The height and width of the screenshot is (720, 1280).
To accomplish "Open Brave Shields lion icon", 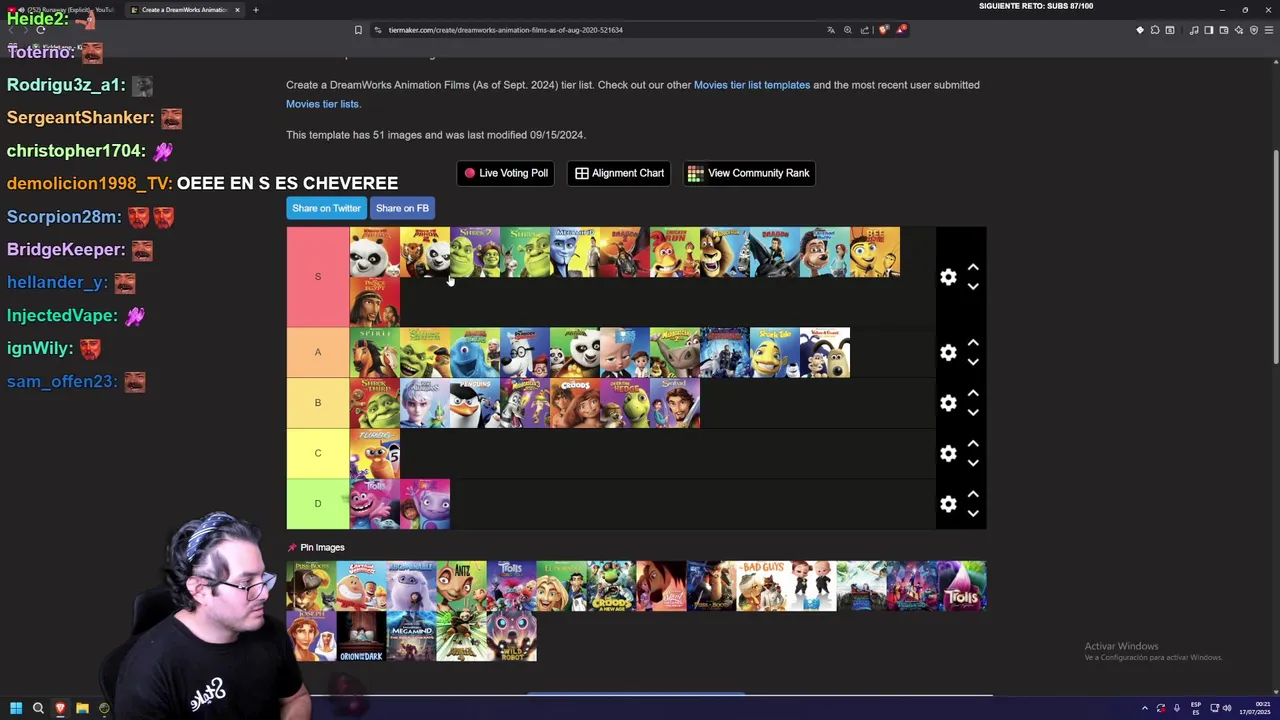I will (883, 30).
